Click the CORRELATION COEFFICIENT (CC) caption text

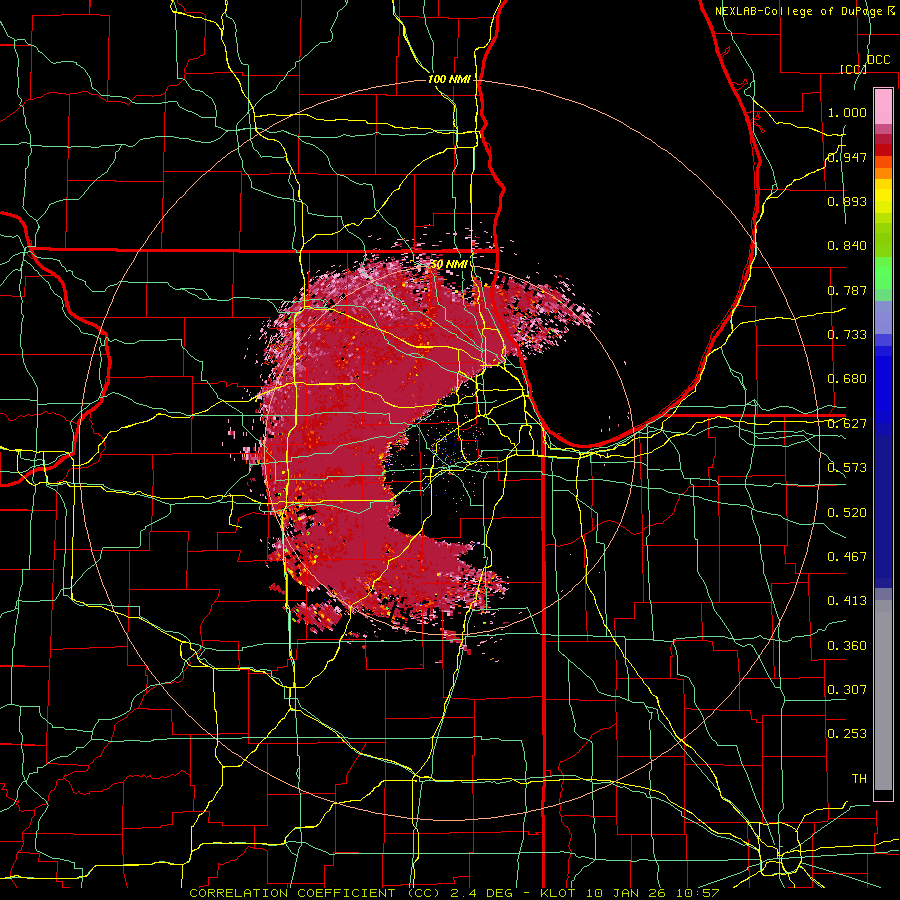(x=315, y=893)
